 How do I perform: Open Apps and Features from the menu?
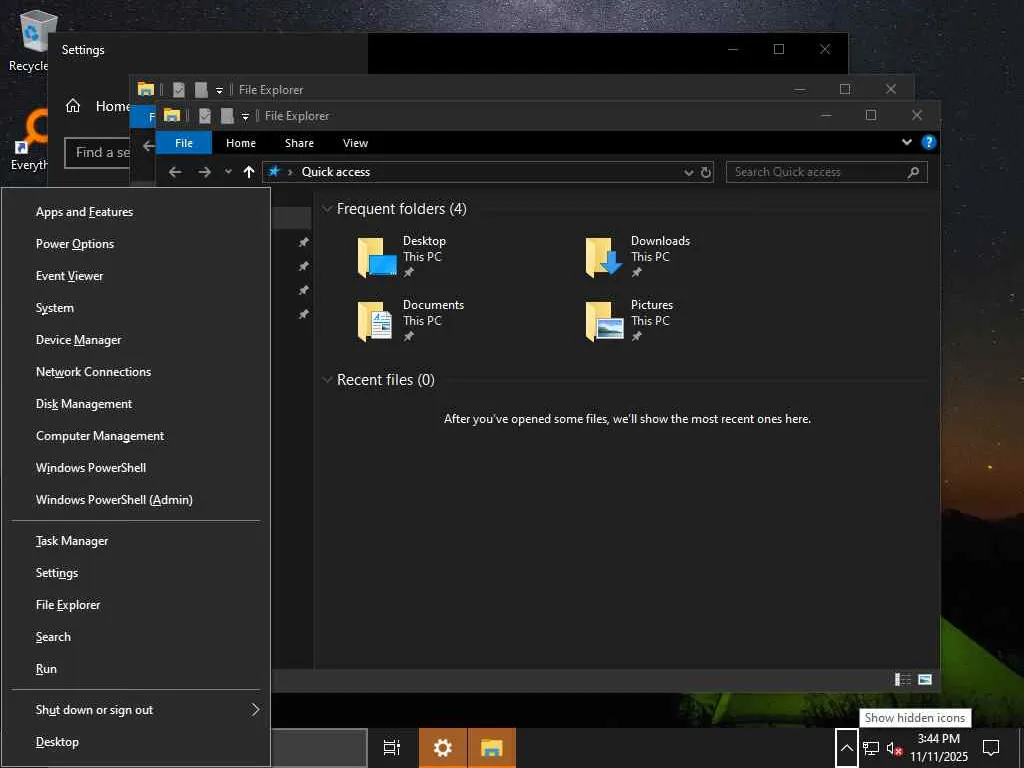tap(136, 212)
